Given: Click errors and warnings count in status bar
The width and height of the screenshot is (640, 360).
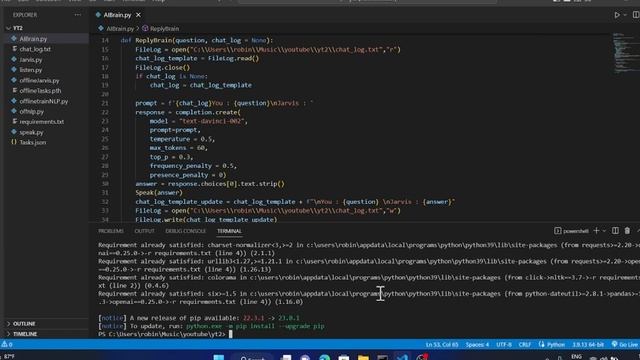Looking at the screenshot, I should pyautogui.click(x=7, y=344).
